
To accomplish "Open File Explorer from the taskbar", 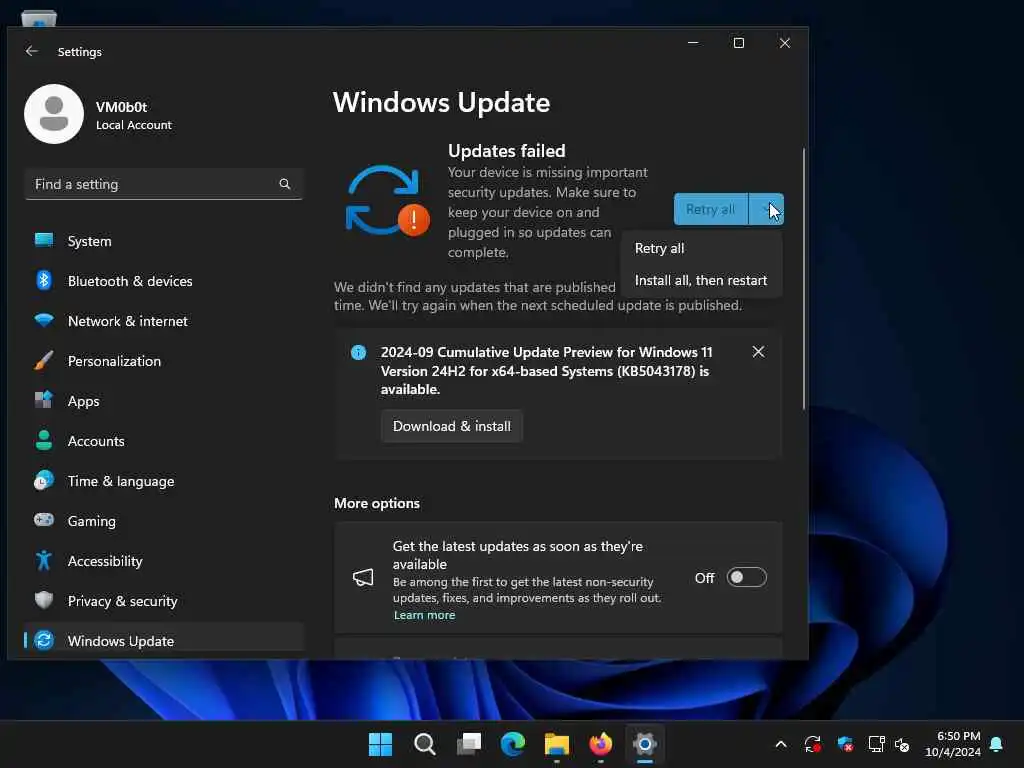I will [x=557, y=744].
